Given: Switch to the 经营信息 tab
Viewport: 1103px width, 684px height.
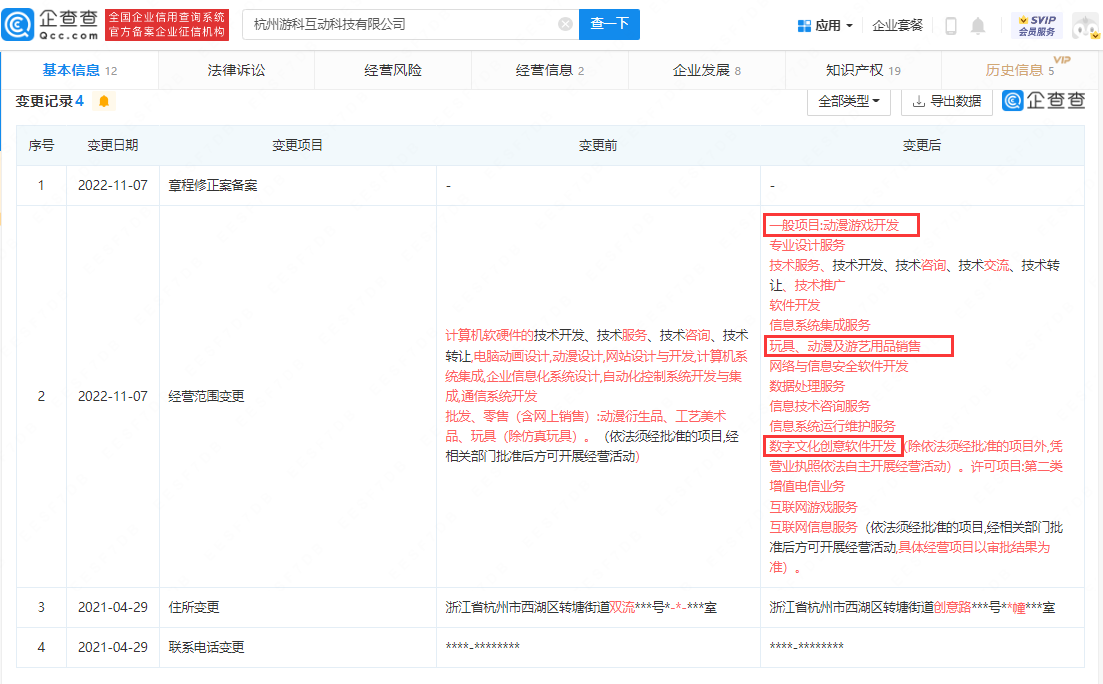Looking at the screenshot, I should click(x=550, y=70).
